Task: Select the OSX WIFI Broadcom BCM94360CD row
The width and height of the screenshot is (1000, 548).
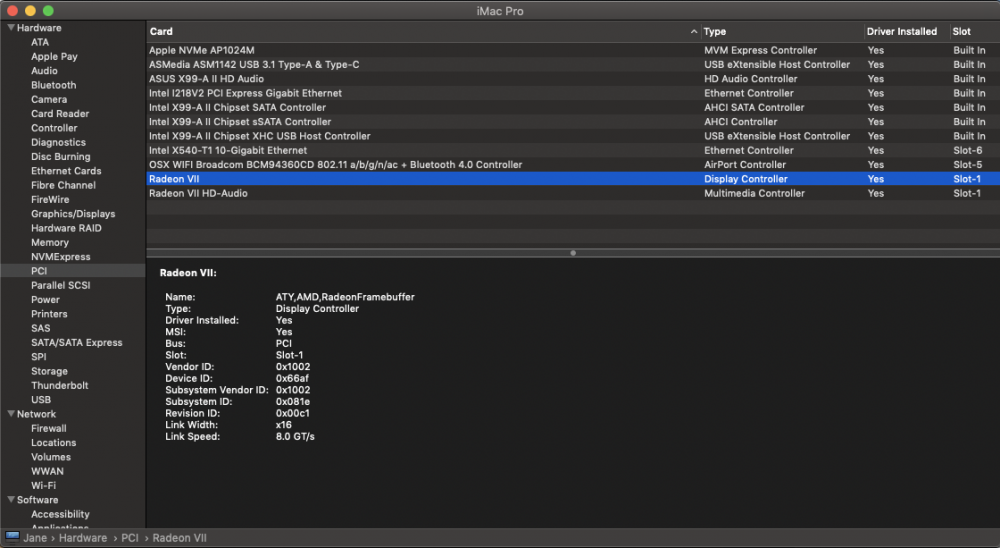Action: click(x=573, y=165)
